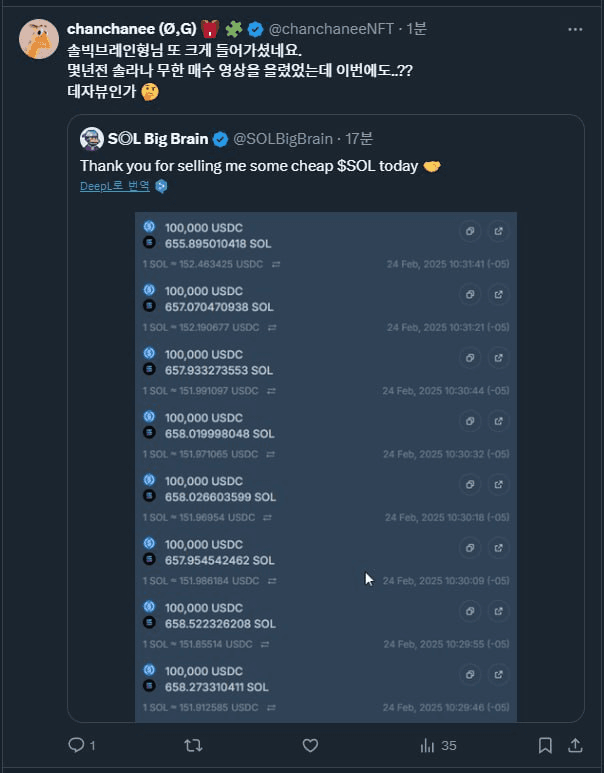The height and width of the screenshot is (773, 604).
Task: Open the reply icon on the tweet
Action: coord(76,745)
